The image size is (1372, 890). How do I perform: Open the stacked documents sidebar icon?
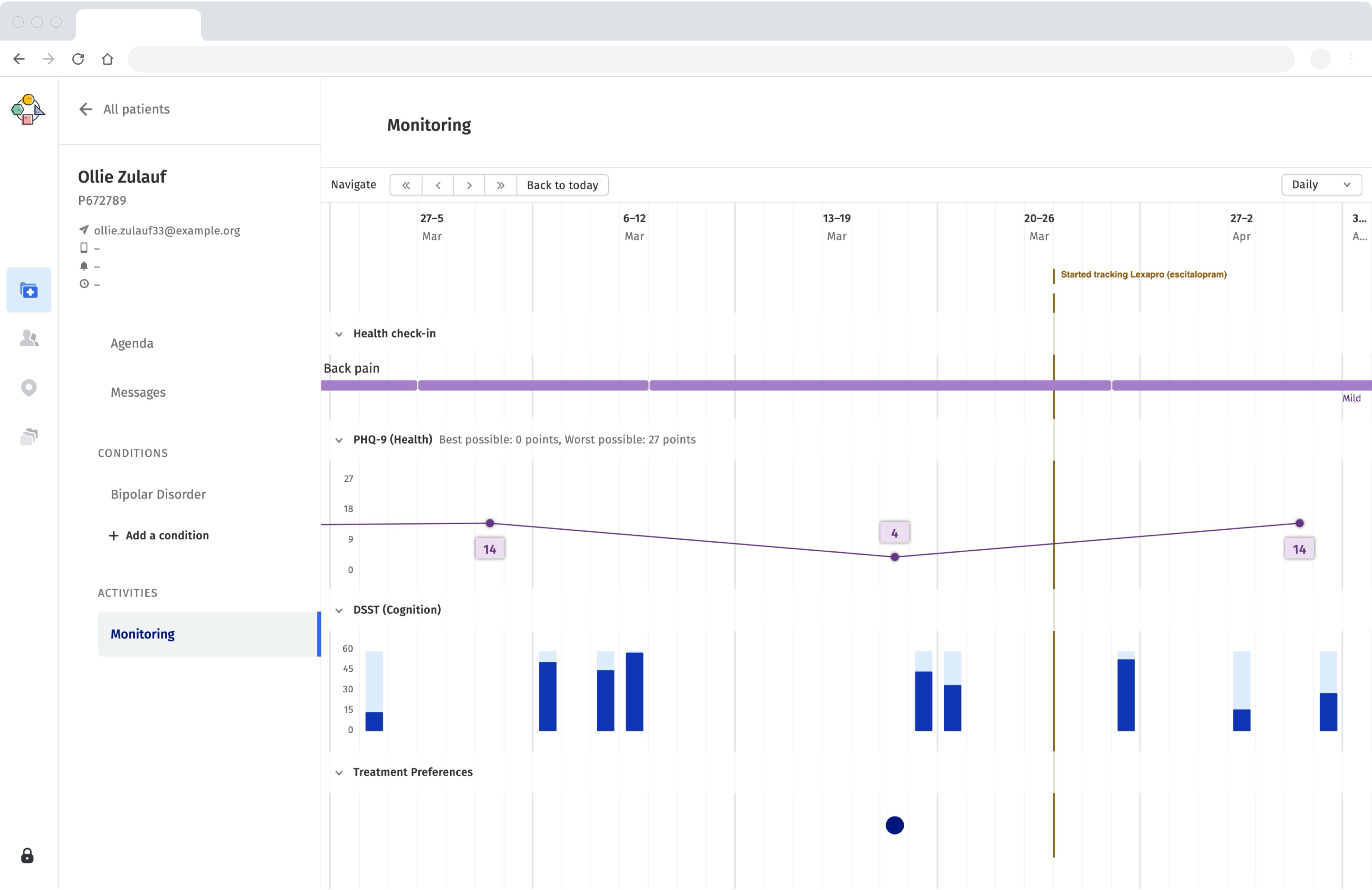click(29, 437)
